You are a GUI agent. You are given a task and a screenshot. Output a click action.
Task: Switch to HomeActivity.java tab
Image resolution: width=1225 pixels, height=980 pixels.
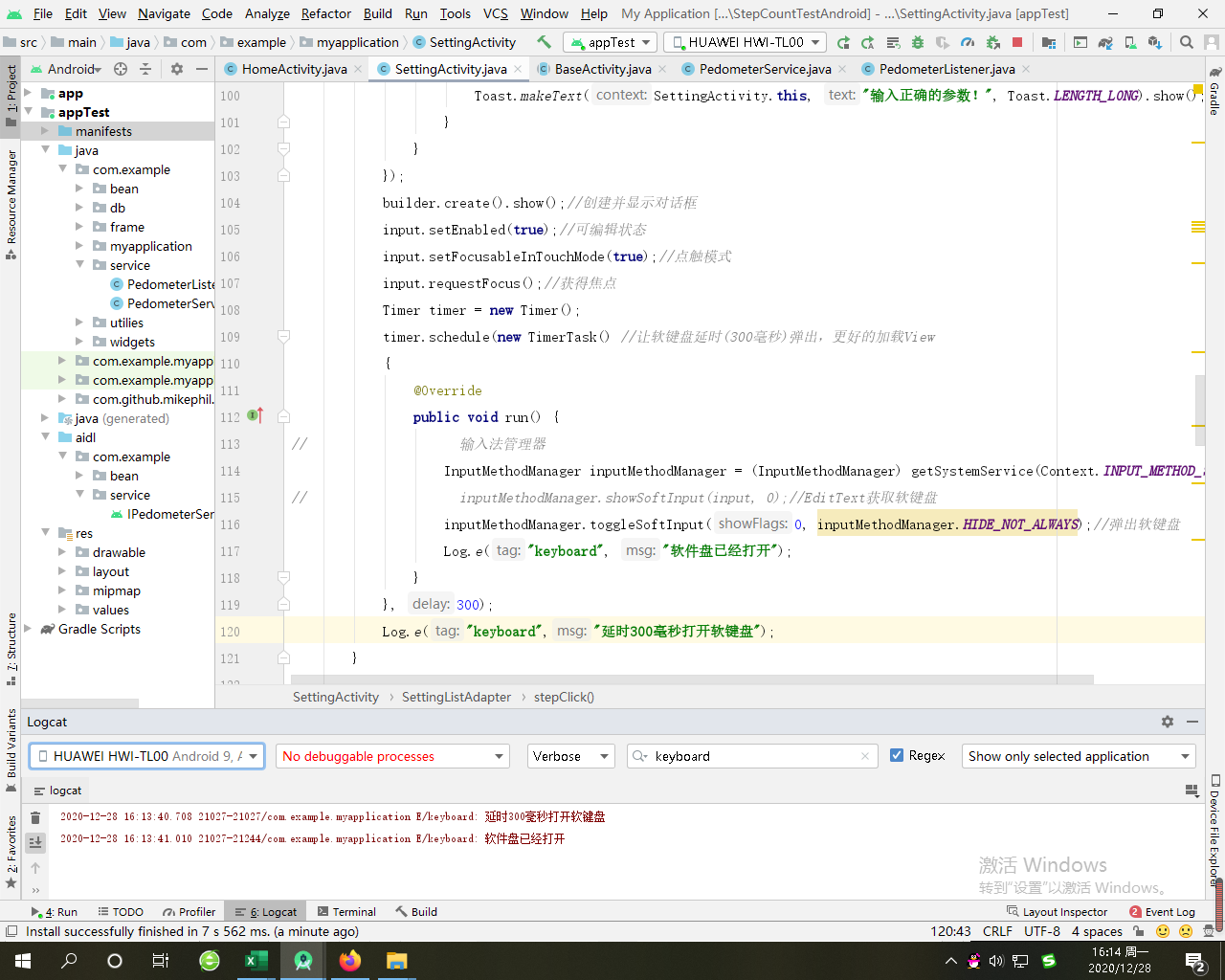click(294, 69)
